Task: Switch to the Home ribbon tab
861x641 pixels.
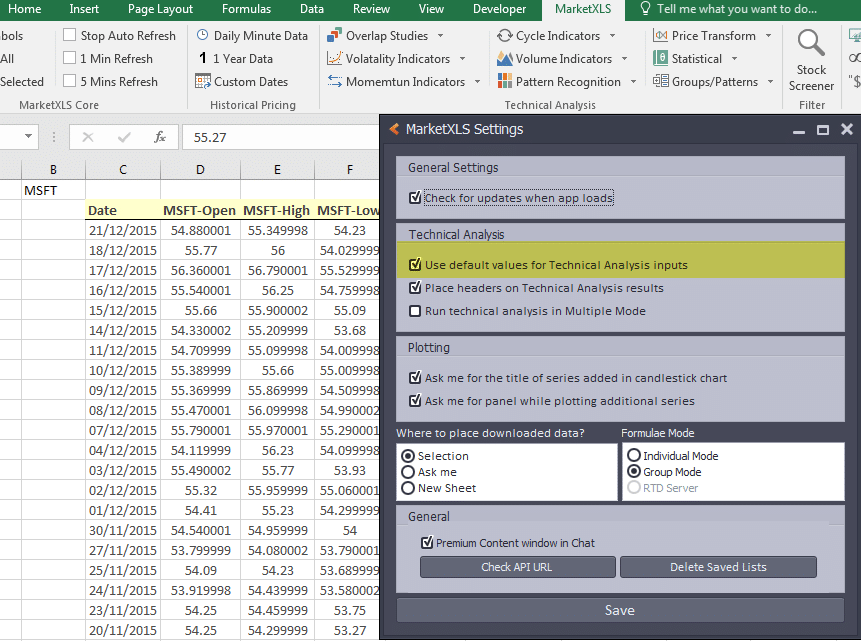Action: (x=24, y=9)
